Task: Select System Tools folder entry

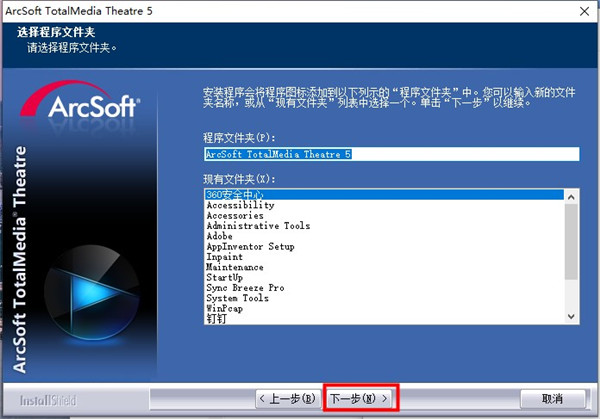Action: tap(240, 298)
